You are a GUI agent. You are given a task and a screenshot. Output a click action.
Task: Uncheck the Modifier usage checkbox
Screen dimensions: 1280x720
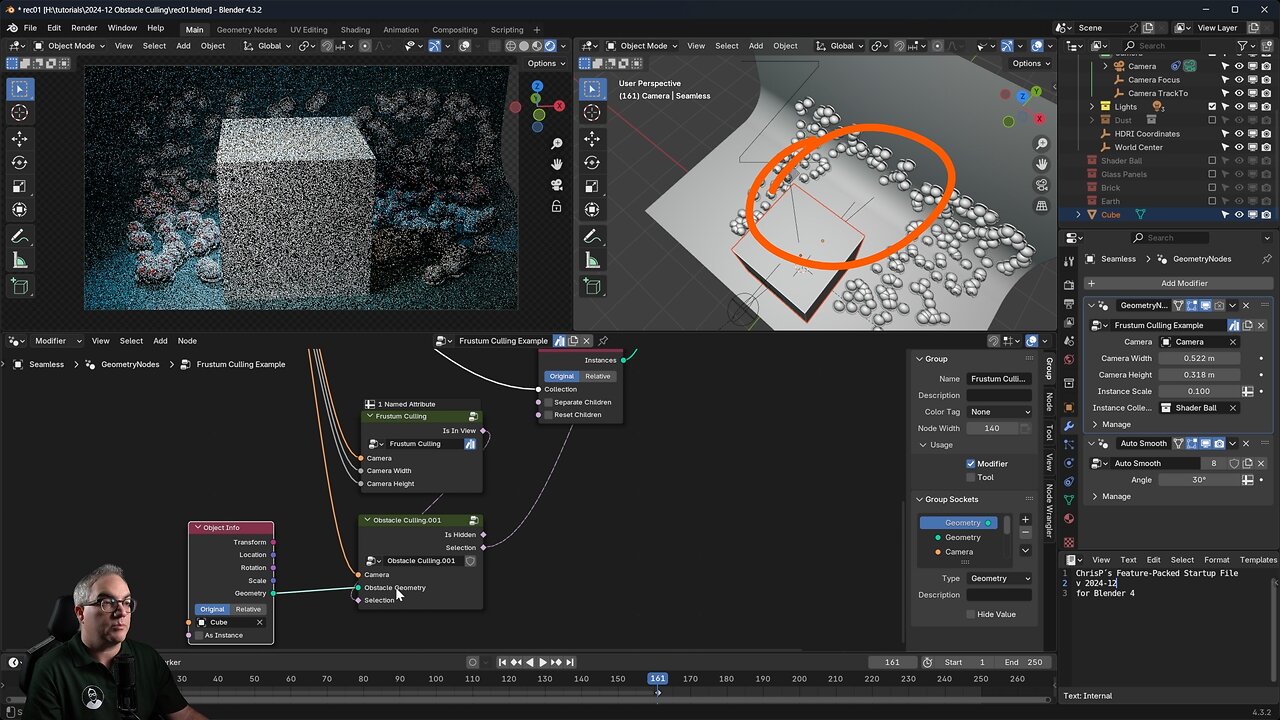pyautogui.click(x=971, y=464)
